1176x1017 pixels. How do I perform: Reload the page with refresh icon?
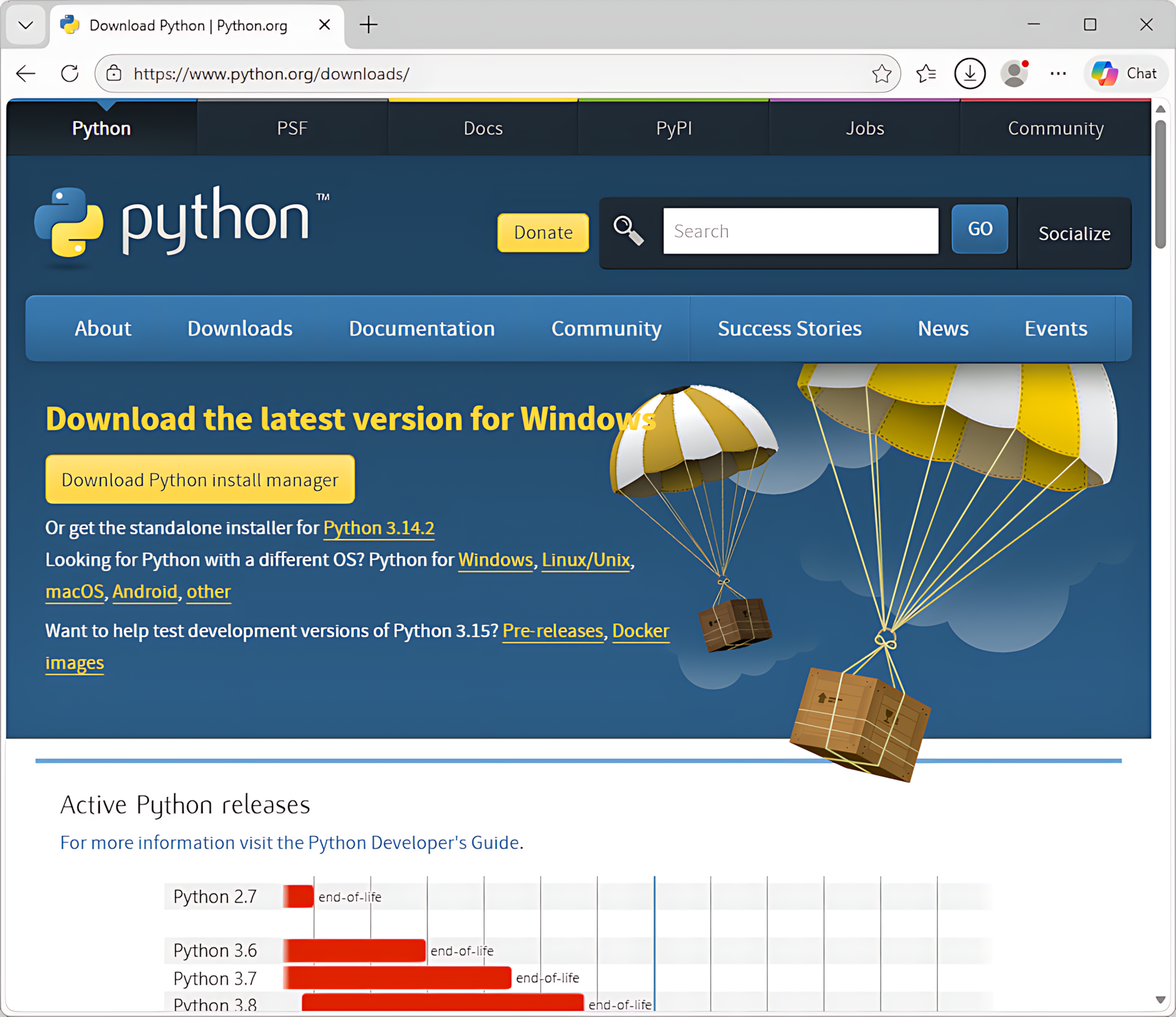tap(70, 74)
